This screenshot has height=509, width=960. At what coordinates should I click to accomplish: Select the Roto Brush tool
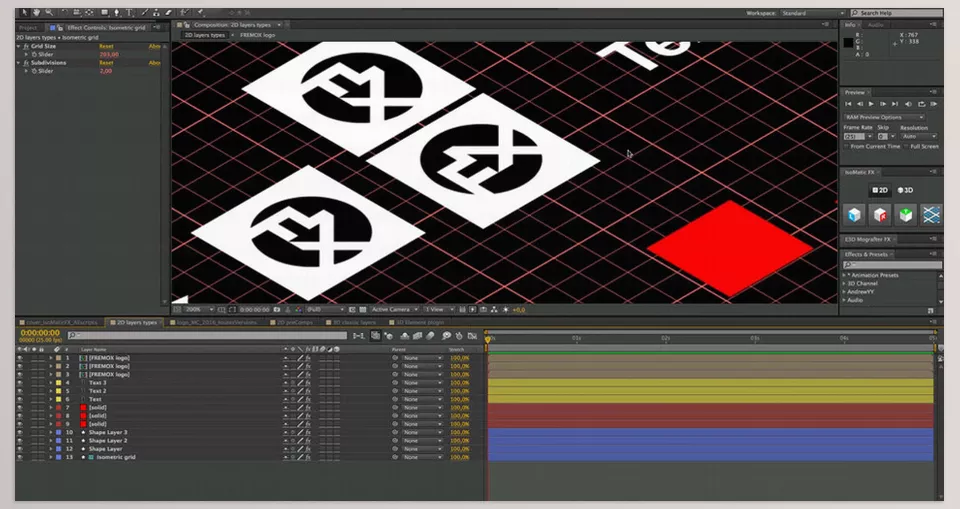[184, 12]
